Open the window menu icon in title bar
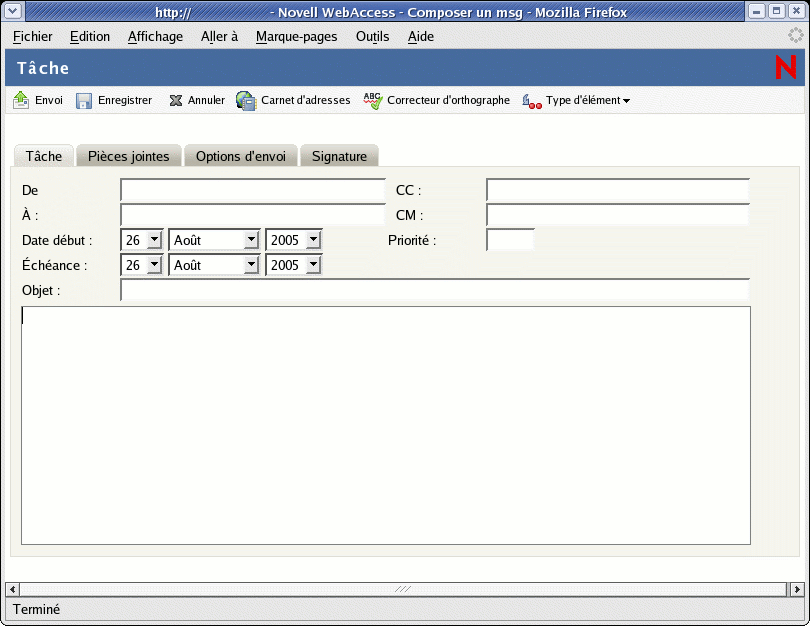Viewport: 810px width, 626px height. click(x=13, y=10)
